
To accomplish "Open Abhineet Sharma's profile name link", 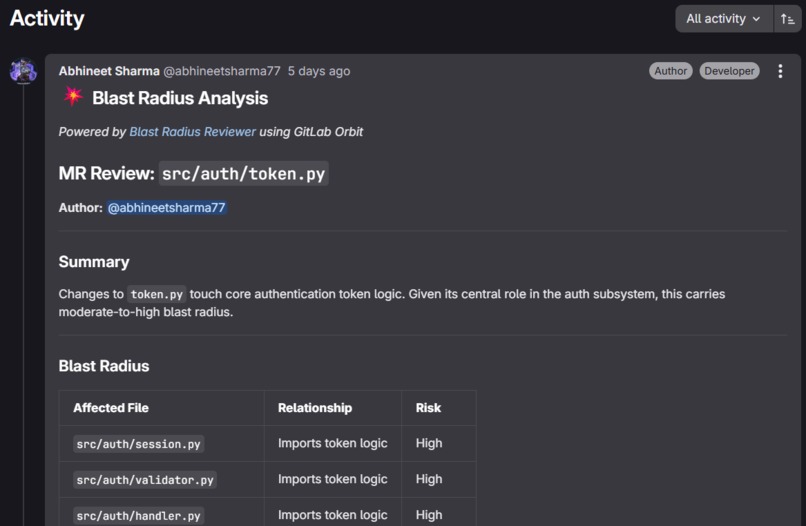I will click(109, 71).
